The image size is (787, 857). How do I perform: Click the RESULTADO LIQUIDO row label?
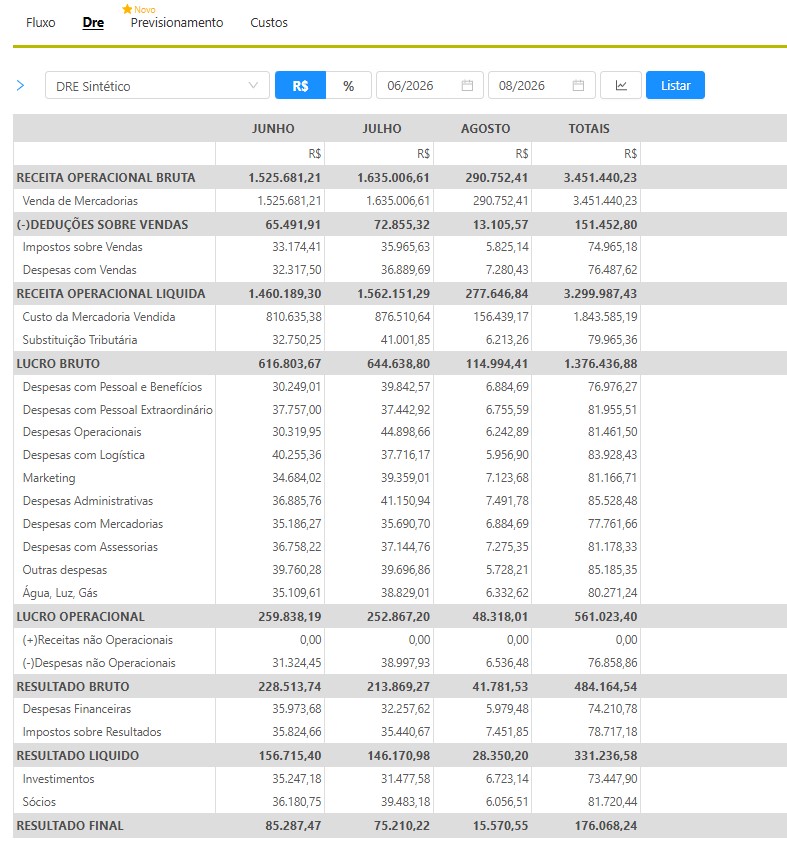pos(78,756)
